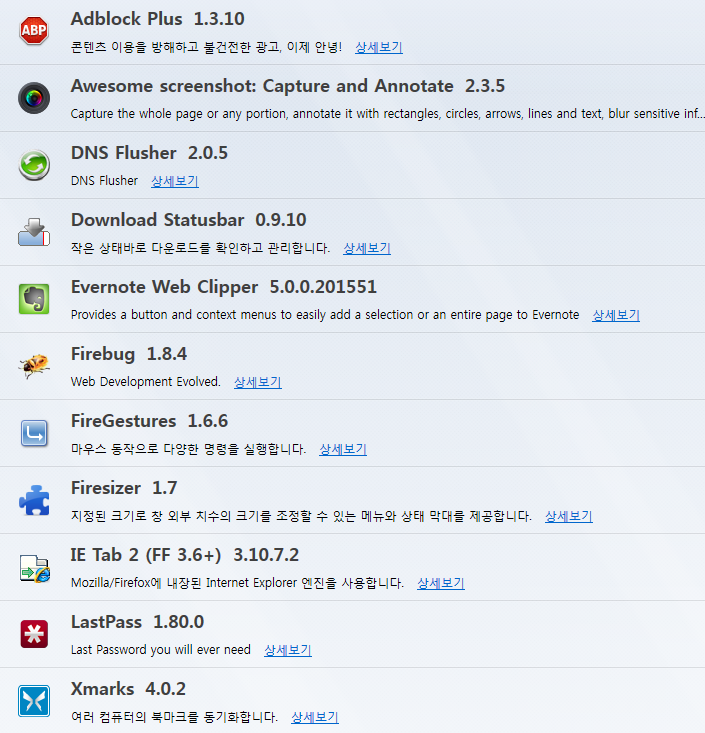
Task: Click description 'Provides a button and context menus'
Action: coord(325,315)
